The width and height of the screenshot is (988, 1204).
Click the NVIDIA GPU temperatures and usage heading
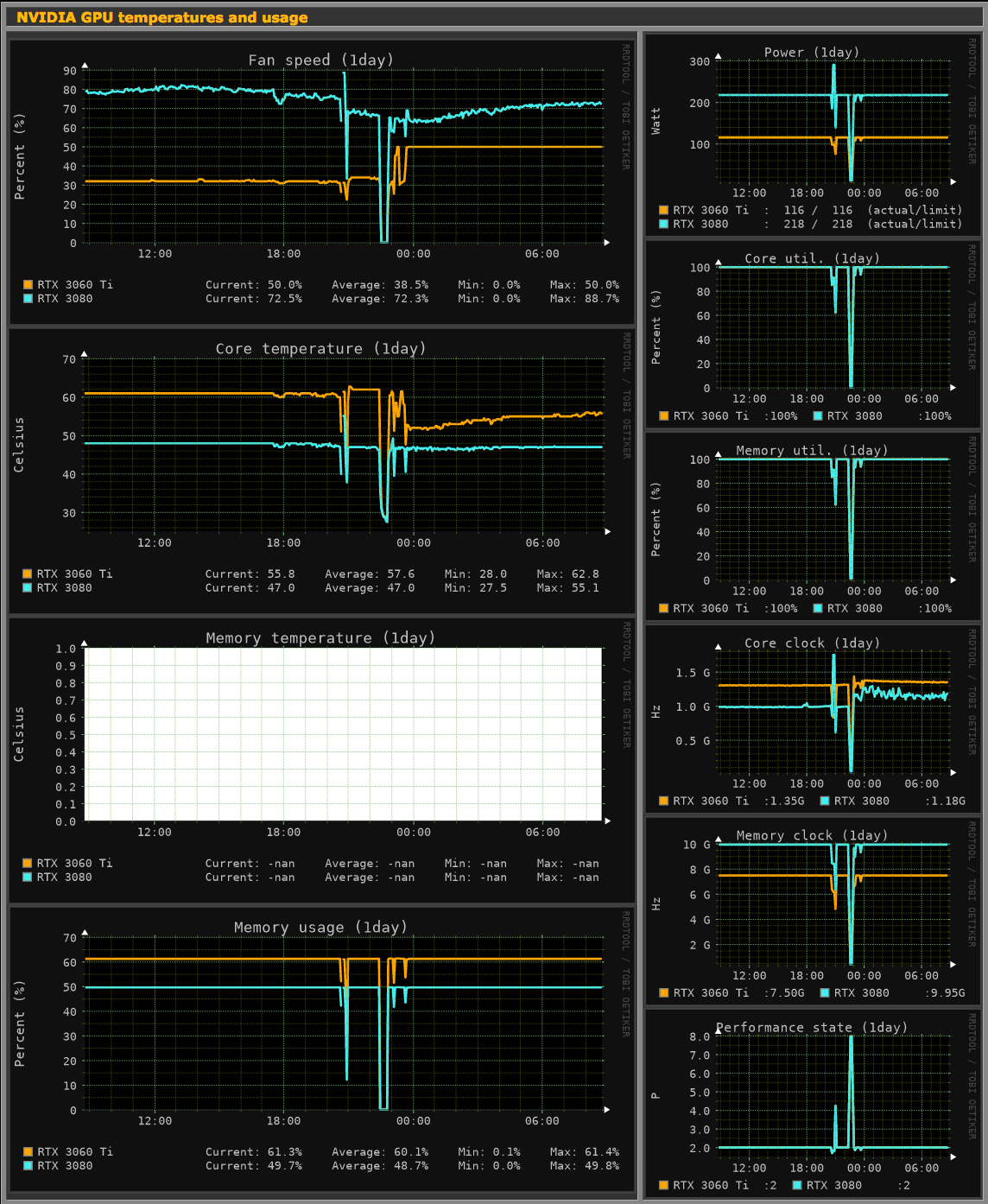coord(162,17)
